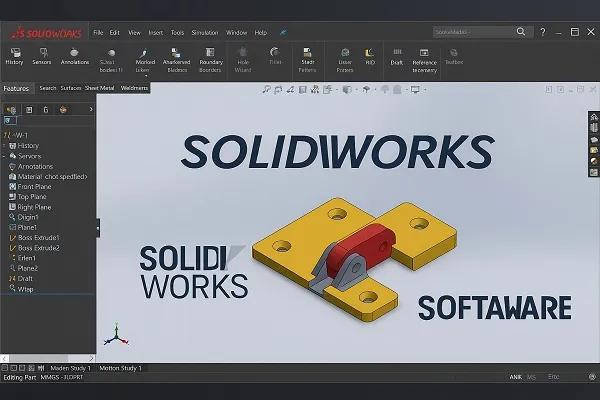The width and height of the screenshot is (600, 400).
Task: Switch to the Surfaces tab
Action: click(71, 88)
